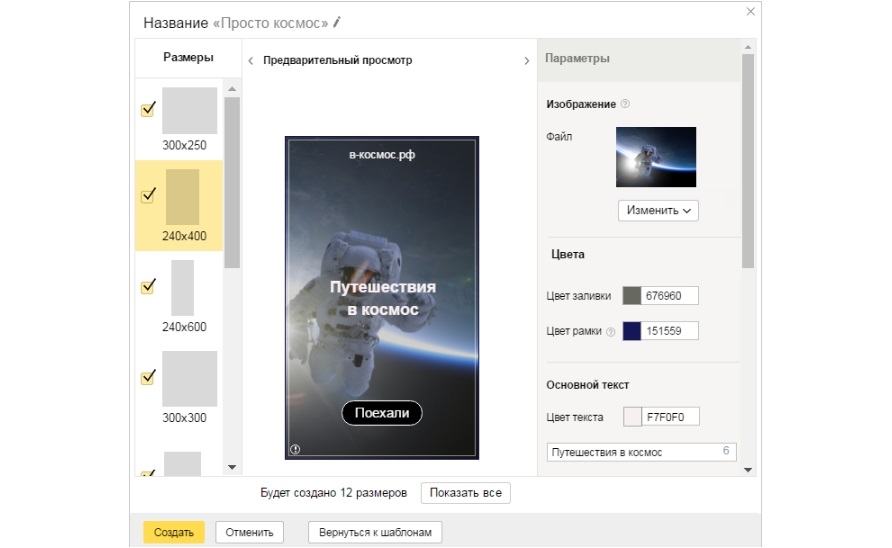Select the 240x600 size thumbnail

click(183, 288)
